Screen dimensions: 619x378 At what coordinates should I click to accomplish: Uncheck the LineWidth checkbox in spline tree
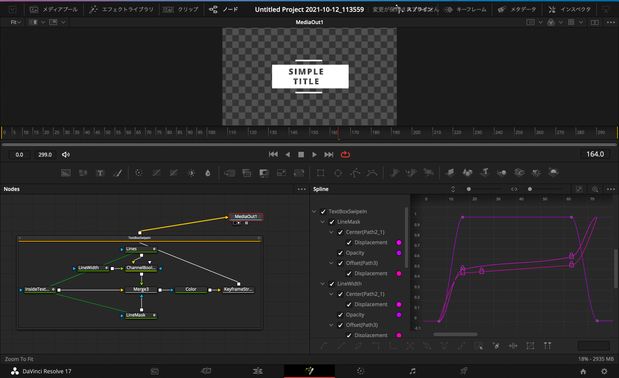332,284
